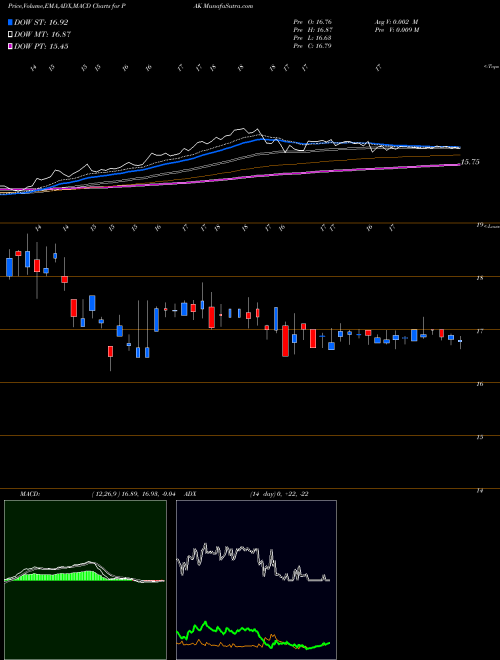This screenshot has width=500, height=660.
Task: Click the 'Pre O: 16.76' open value
Action: pyautogui.click(x=312, y=21)
